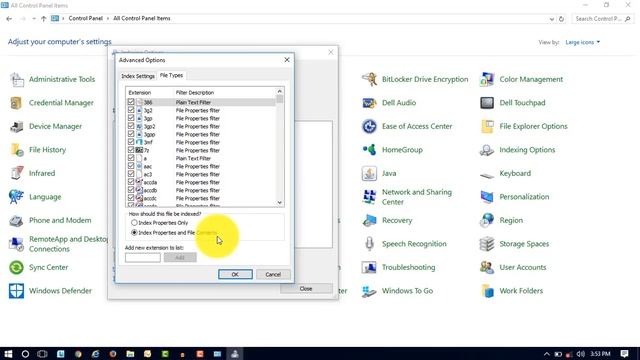The image size is (640, 360).
Task: Refresh the Control Panel address bar
Action: click(x=562, y=19)
